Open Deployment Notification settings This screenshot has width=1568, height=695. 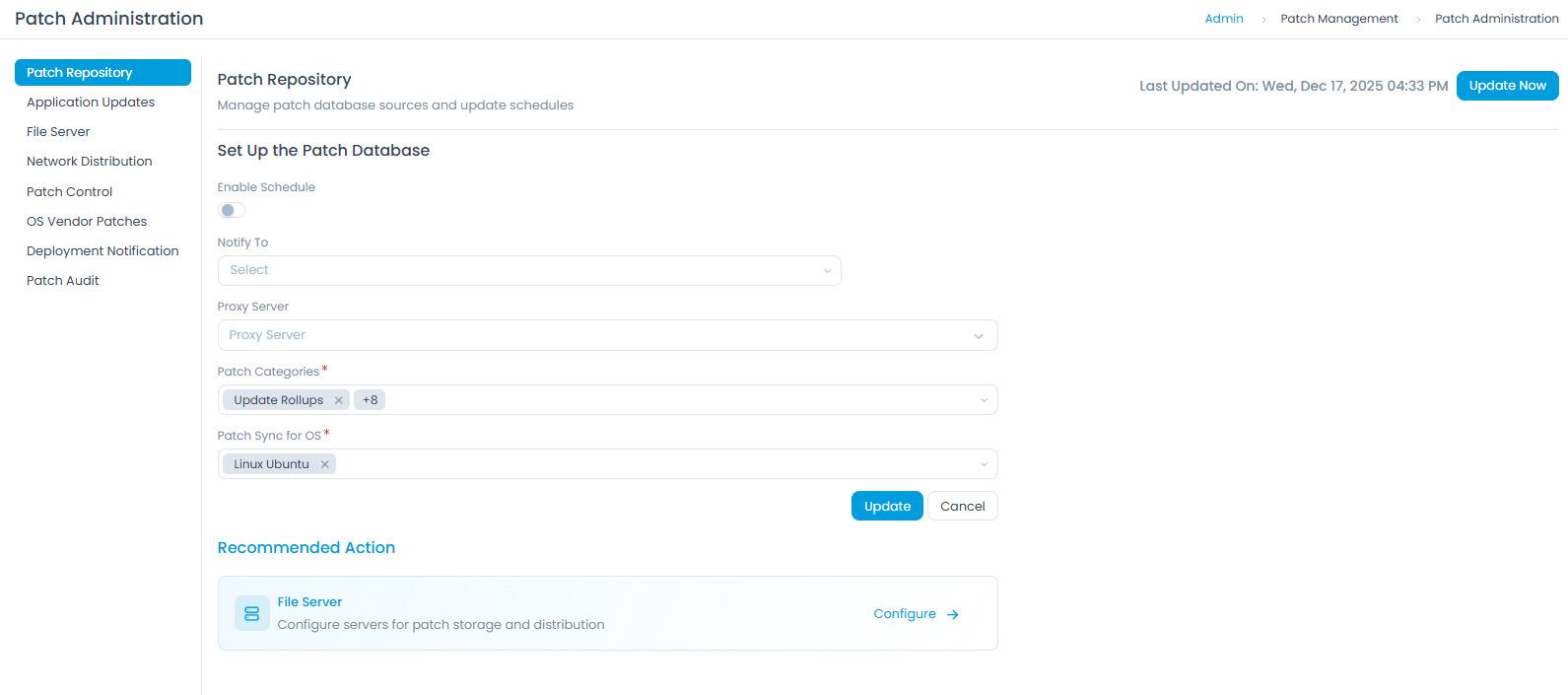102,250
